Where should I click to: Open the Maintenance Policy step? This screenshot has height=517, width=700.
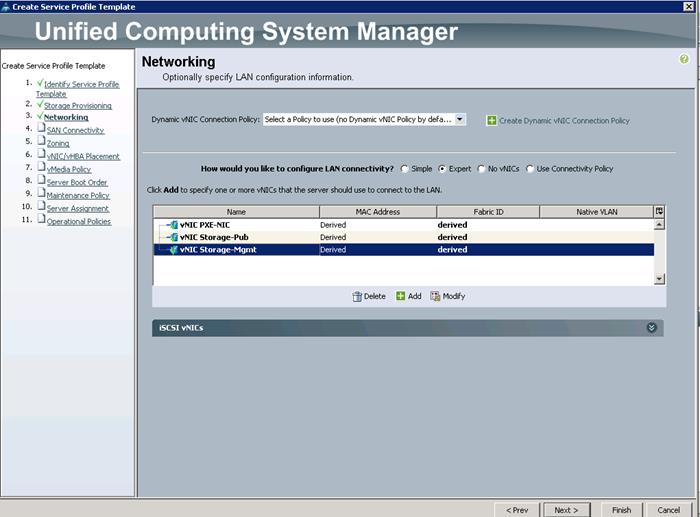(78, 195)
